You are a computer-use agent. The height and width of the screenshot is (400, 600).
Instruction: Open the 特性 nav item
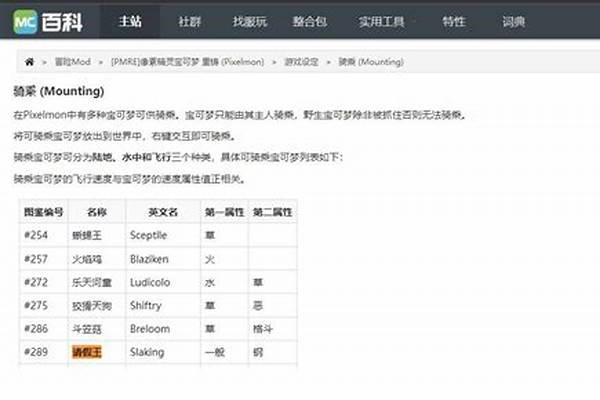454,21
